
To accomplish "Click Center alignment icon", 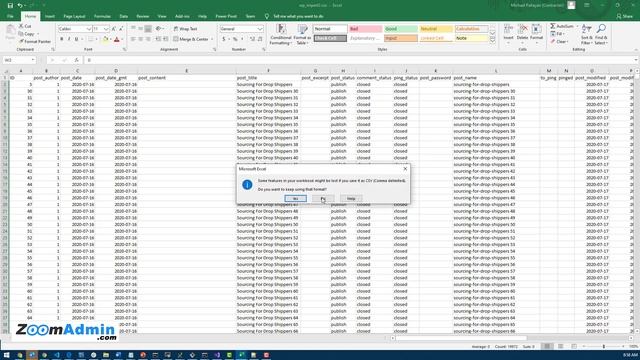I will pos(141,39).
